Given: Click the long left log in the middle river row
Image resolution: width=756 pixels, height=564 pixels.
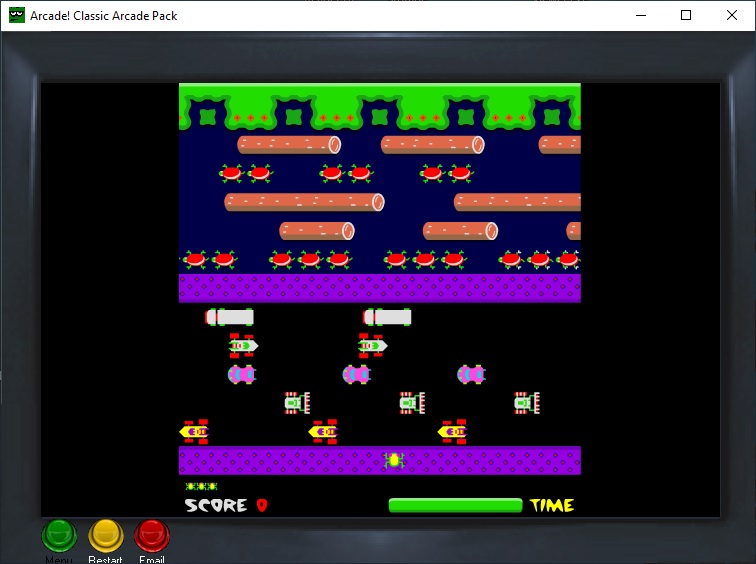Looking at the screenshot, I should point(304,202).
